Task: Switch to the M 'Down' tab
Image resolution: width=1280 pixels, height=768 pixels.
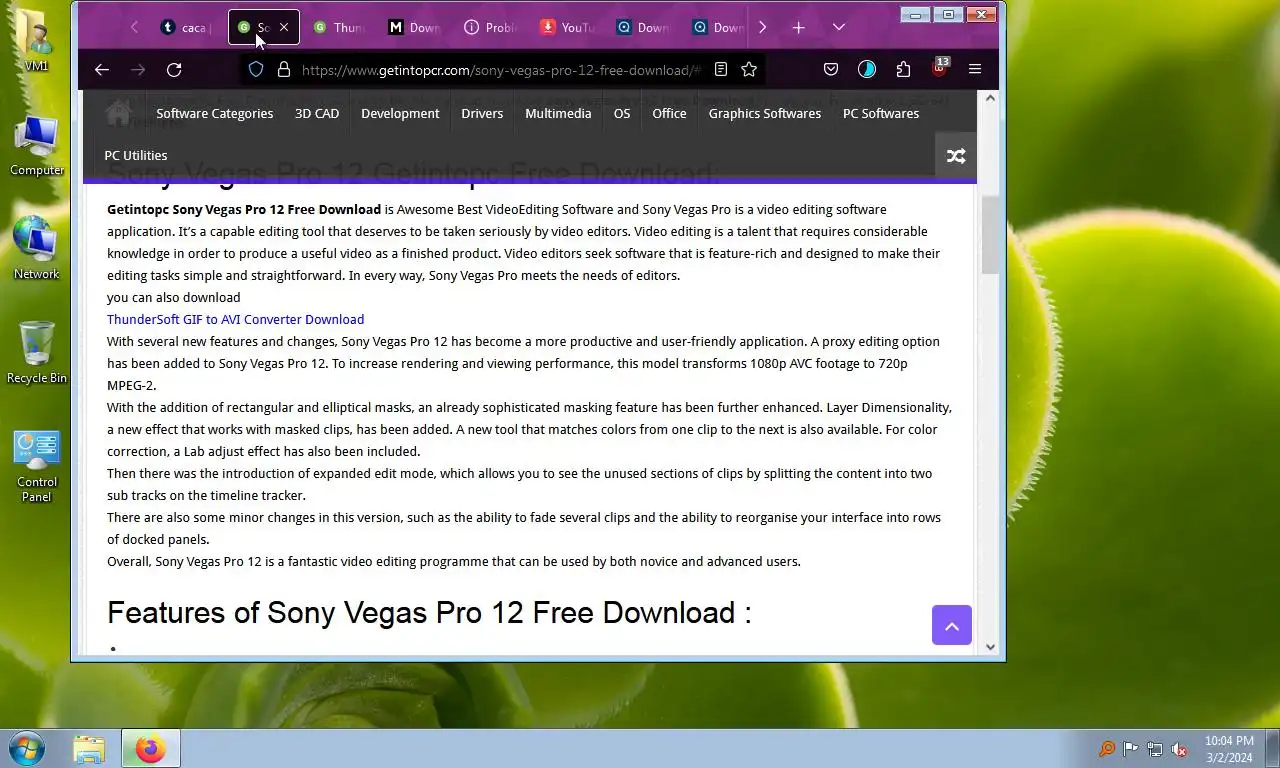Action: point(415,27)
